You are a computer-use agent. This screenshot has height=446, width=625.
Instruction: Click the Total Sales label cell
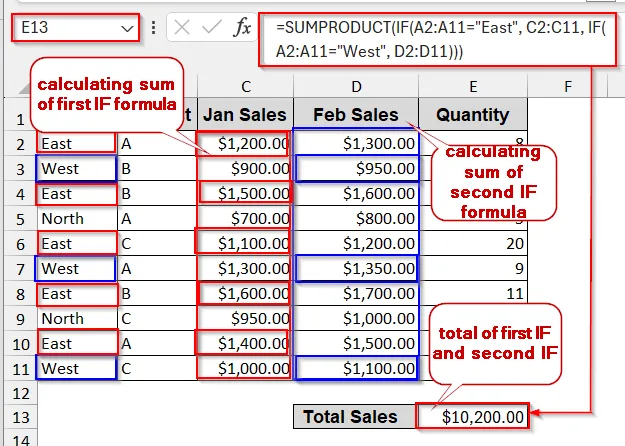pos(354,417)
